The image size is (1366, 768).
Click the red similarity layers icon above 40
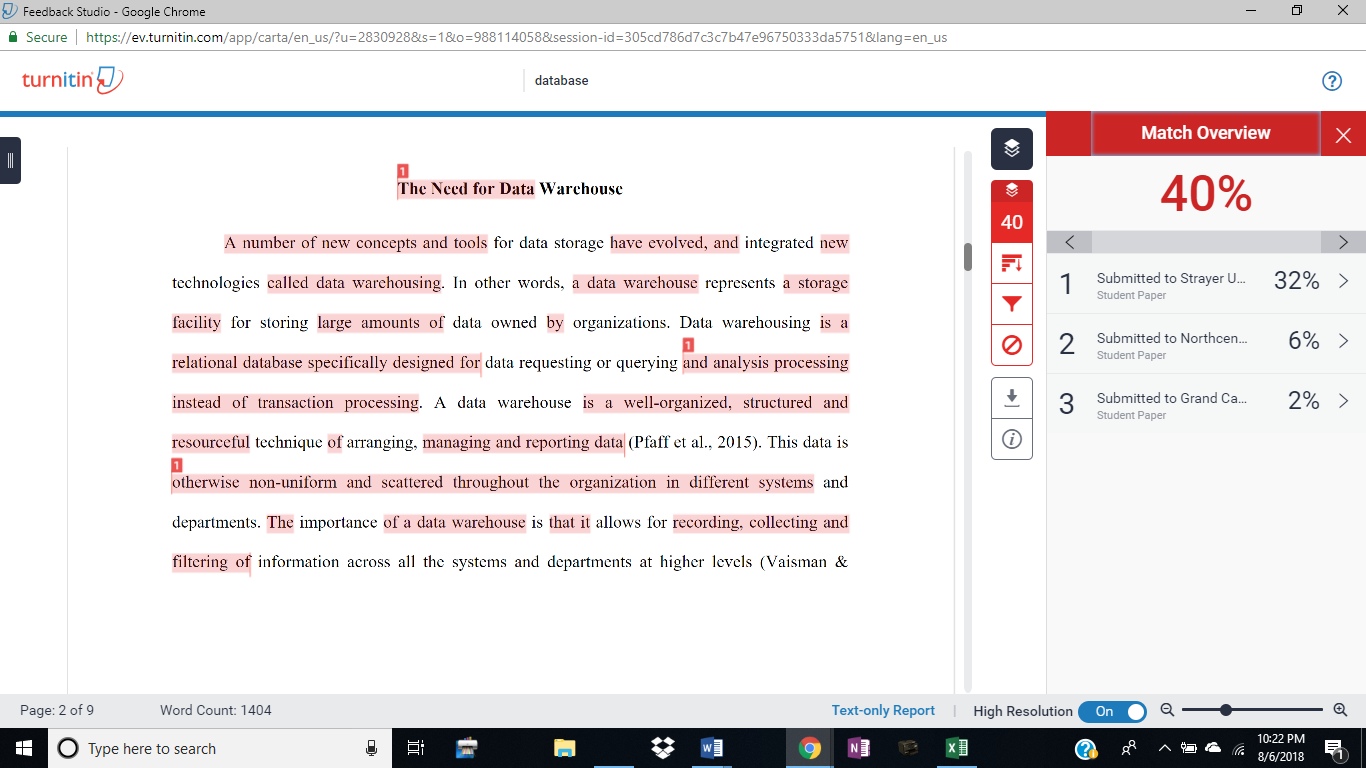click(1012, 190)
